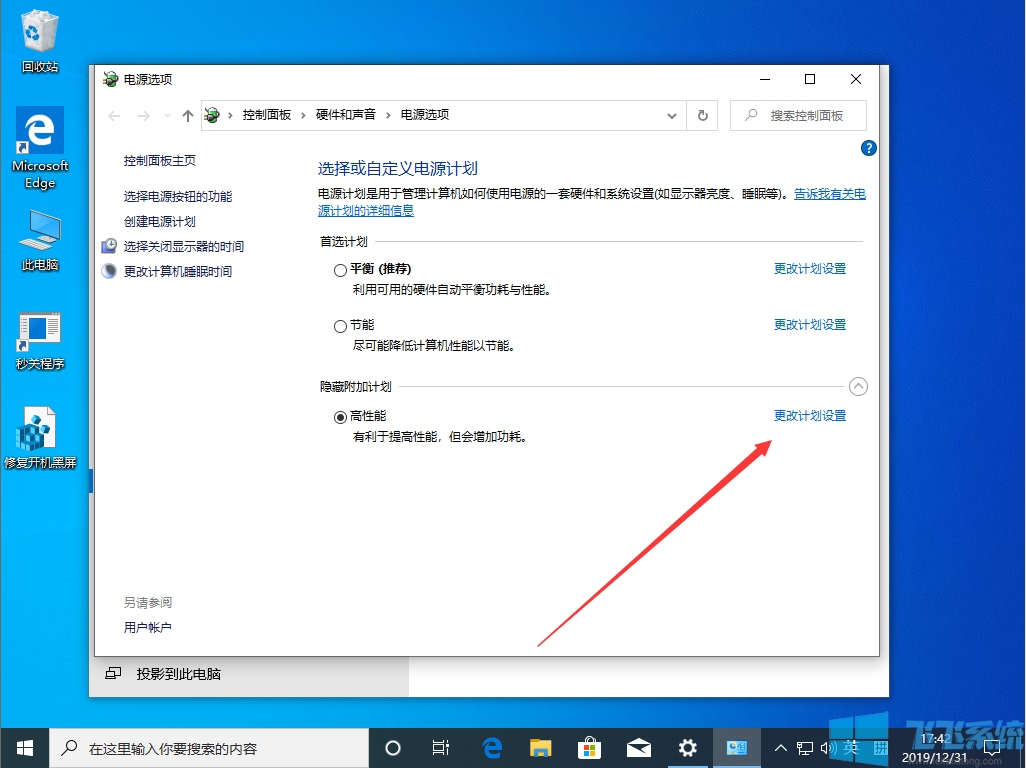Open the address bar dropdown arrow

[672, 115]
